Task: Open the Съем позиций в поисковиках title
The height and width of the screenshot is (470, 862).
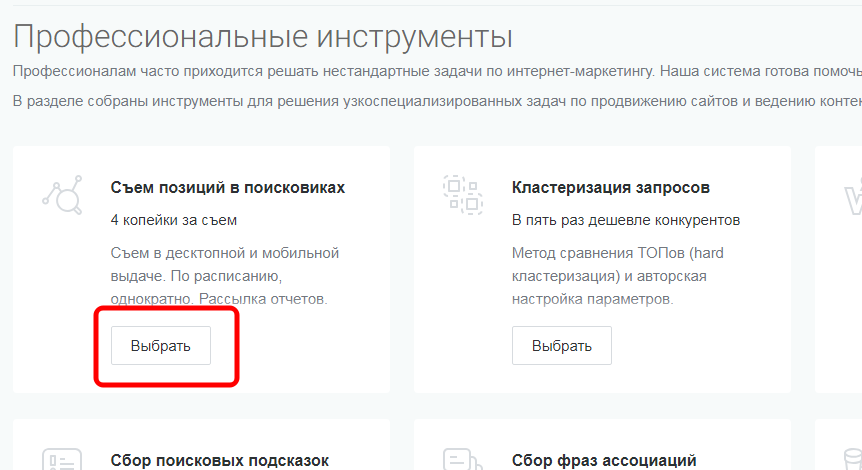Action: [227, 187]
